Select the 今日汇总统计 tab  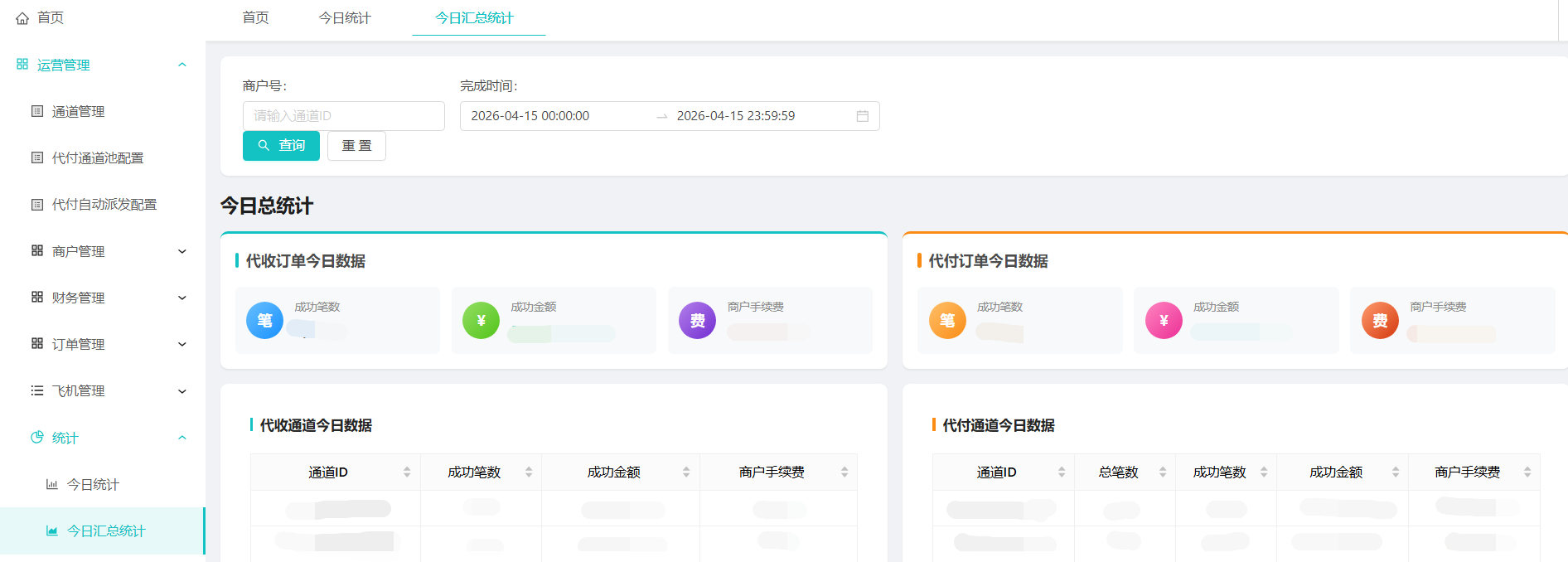(x=474, y=17)
